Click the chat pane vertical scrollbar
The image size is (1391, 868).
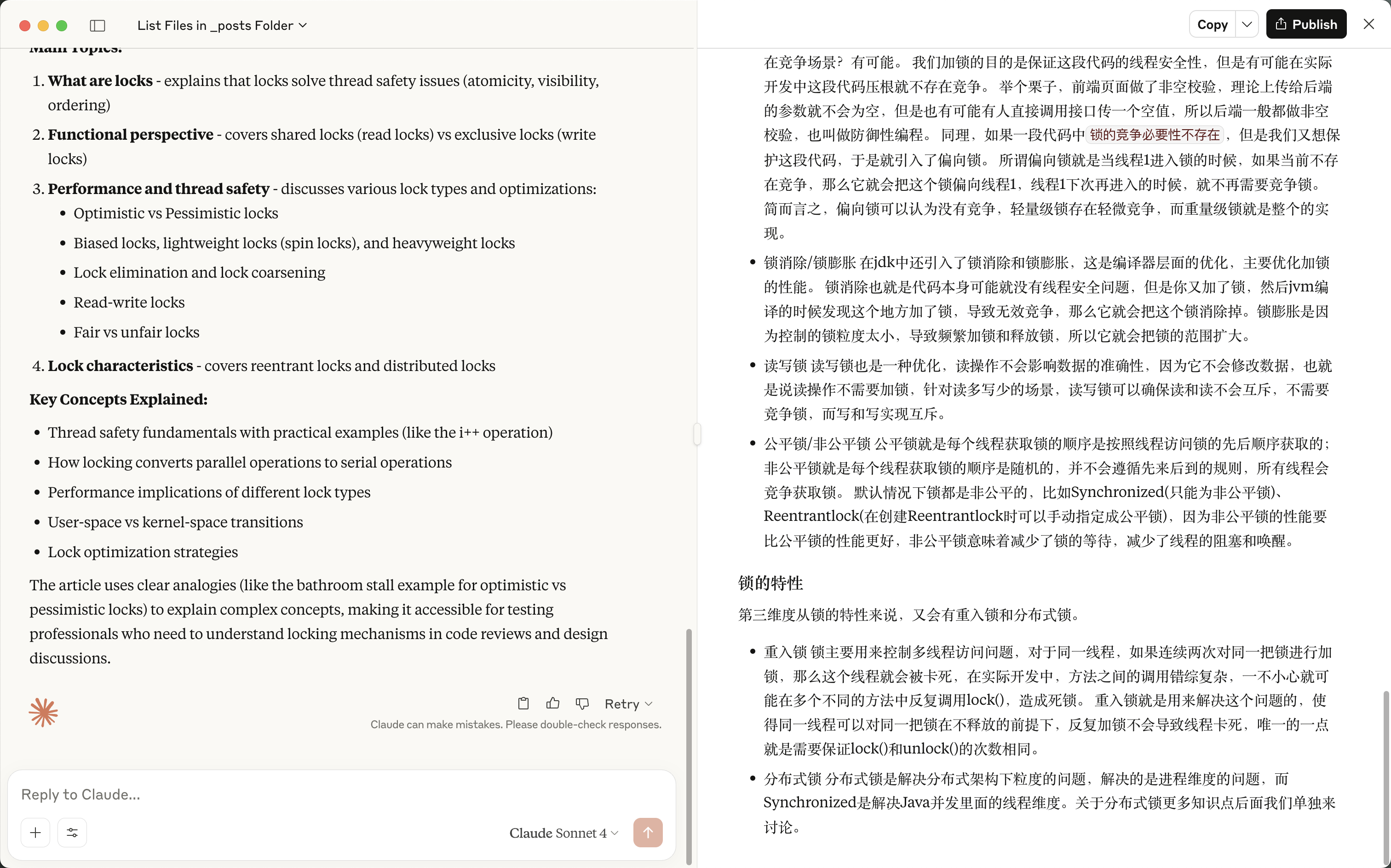(x=689, y=745)
